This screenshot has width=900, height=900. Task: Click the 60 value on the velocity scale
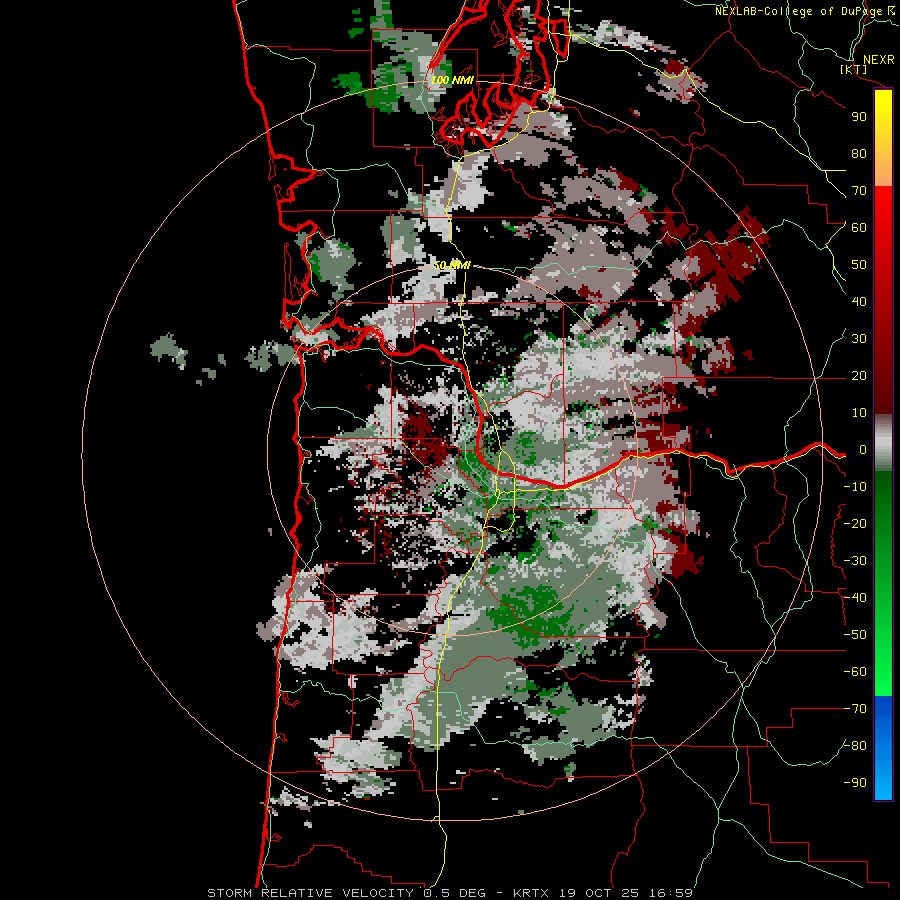pyautogui.click(x=859, y=227)
